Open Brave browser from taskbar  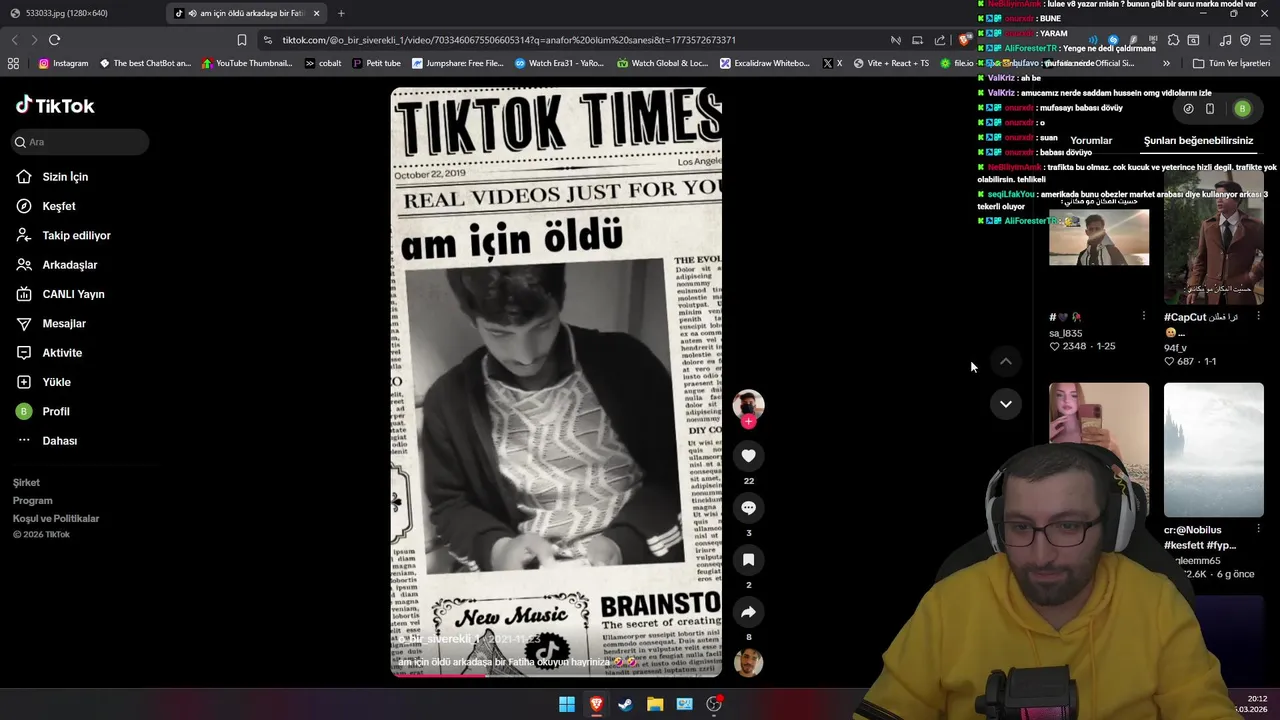coord(596,704)
